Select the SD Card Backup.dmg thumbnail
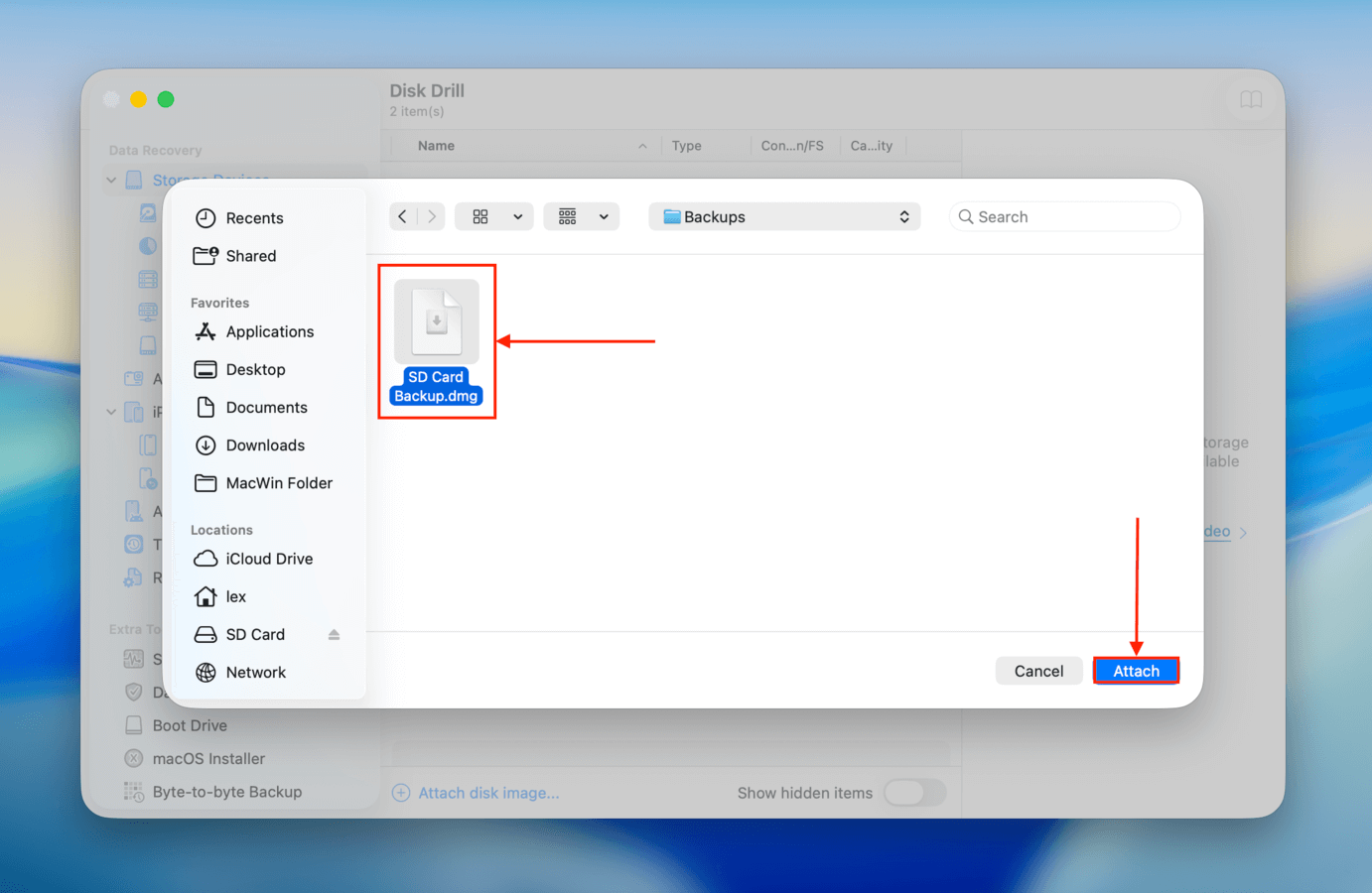The image size is (1372, 893). coord(436,319)
